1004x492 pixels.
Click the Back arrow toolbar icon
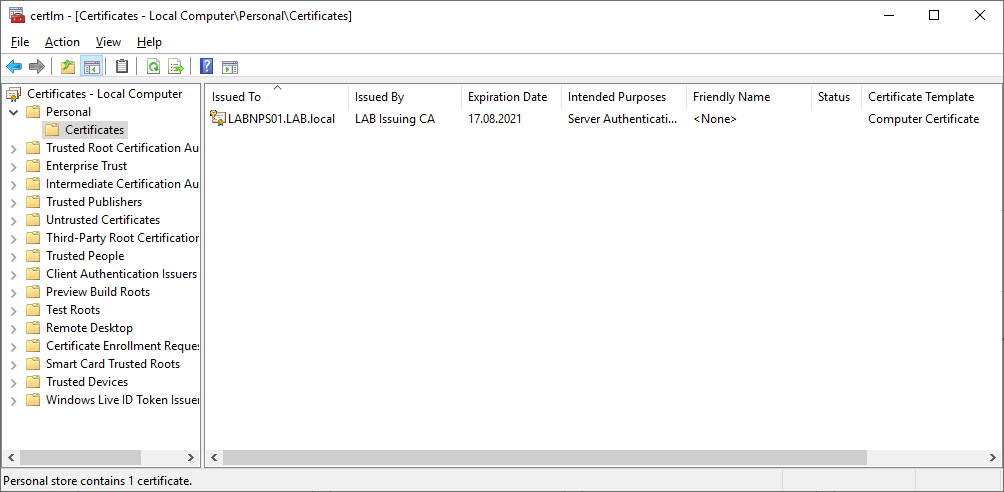14,66
